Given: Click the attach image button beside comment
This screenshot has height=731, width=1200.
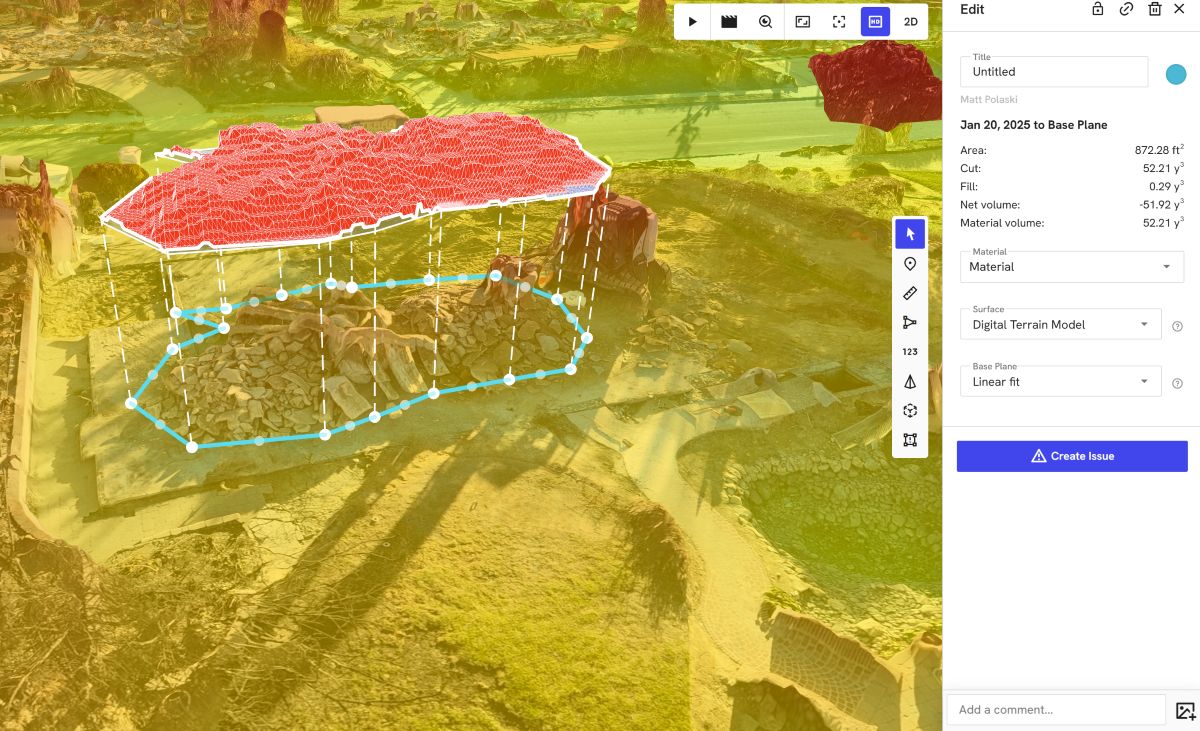Looking at the screenshot, I should 1185,710.
